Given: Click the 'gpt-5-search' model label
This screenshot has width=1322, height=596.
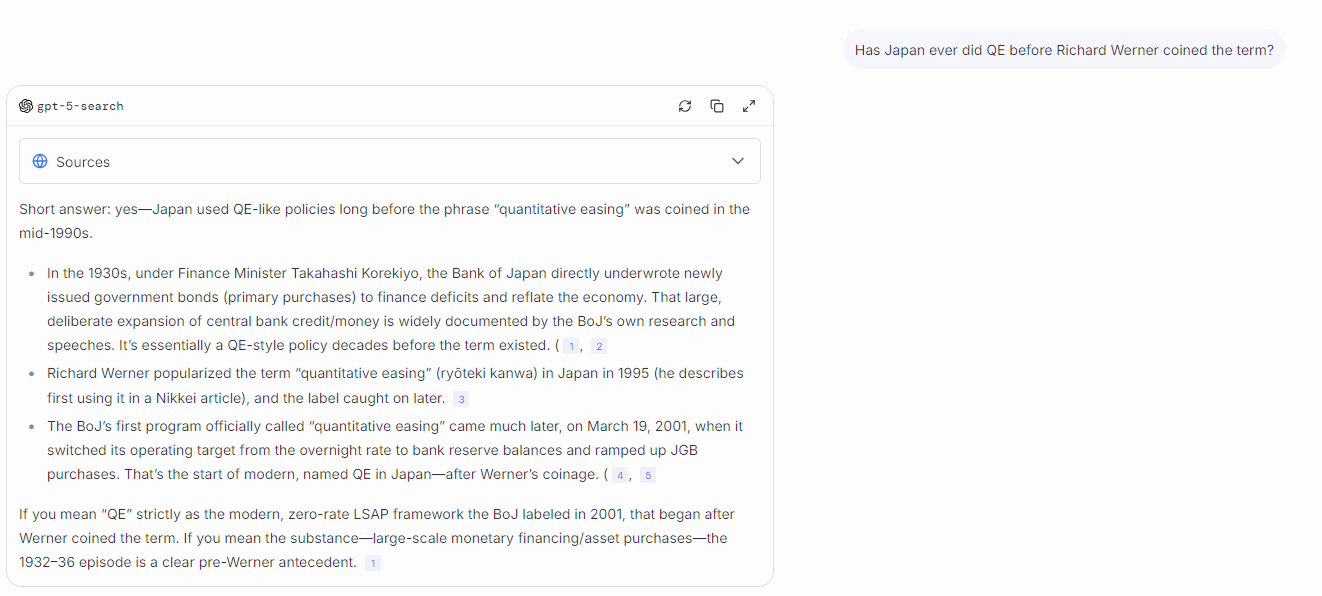Looking at the screenshot, I should (x=81, y=106).
